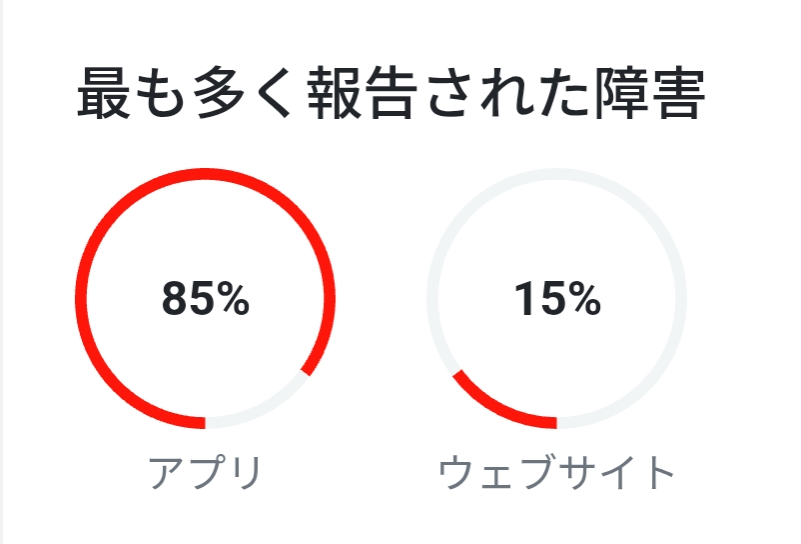Click the gray vertical border on the left edge

tap(3, 272)
